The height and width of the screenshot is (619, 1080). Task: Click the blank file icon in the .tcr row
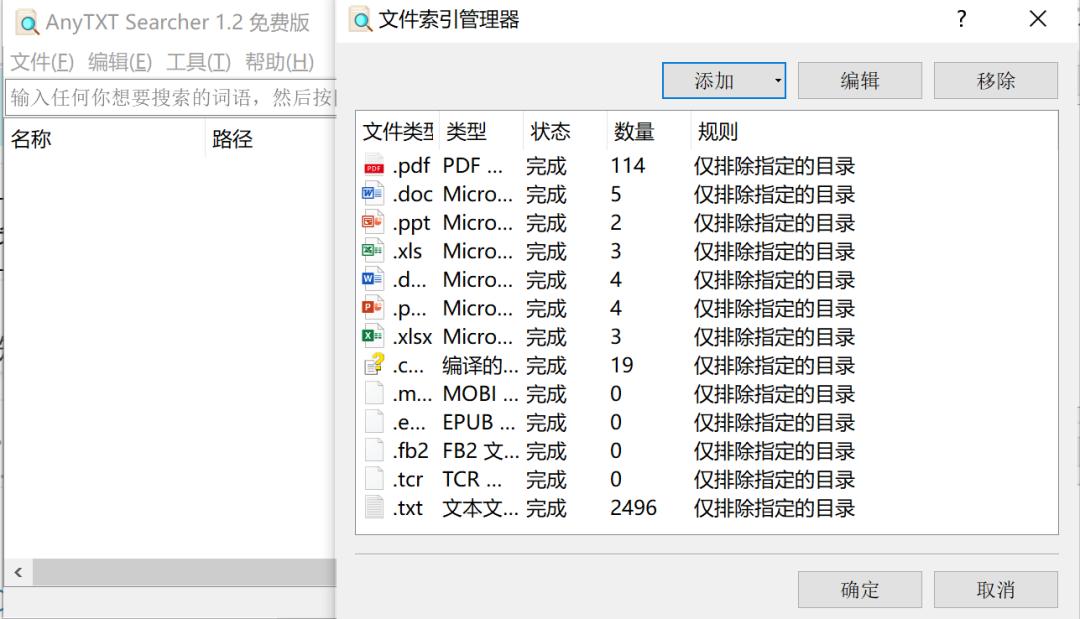(374, 479)
